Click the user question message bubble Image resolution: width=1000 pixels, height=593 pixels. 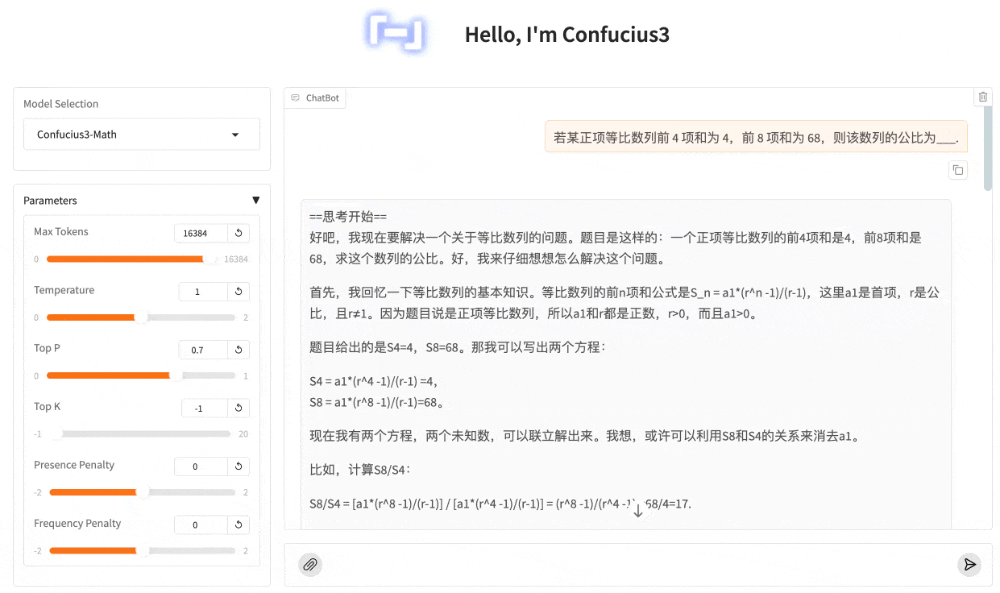click(756, 137)
